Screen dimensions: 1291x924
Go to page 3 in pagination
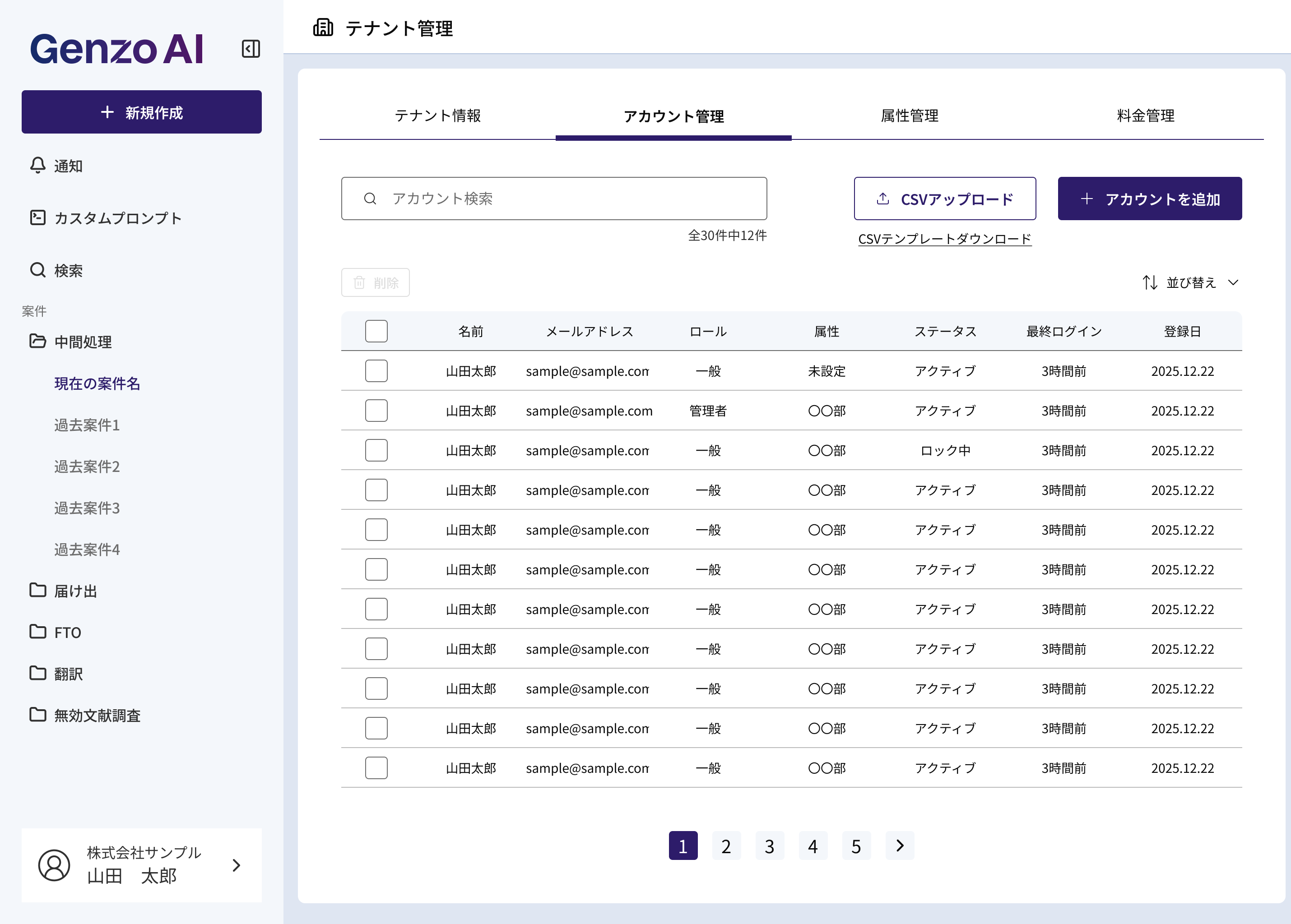(770, 845)
